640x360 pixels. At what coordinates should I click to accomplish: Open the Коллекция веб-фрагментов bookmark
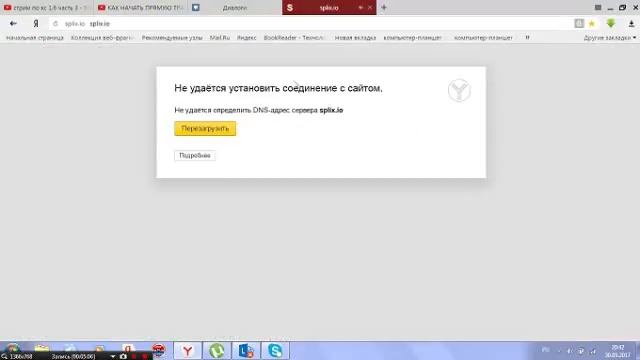[102, 38]
